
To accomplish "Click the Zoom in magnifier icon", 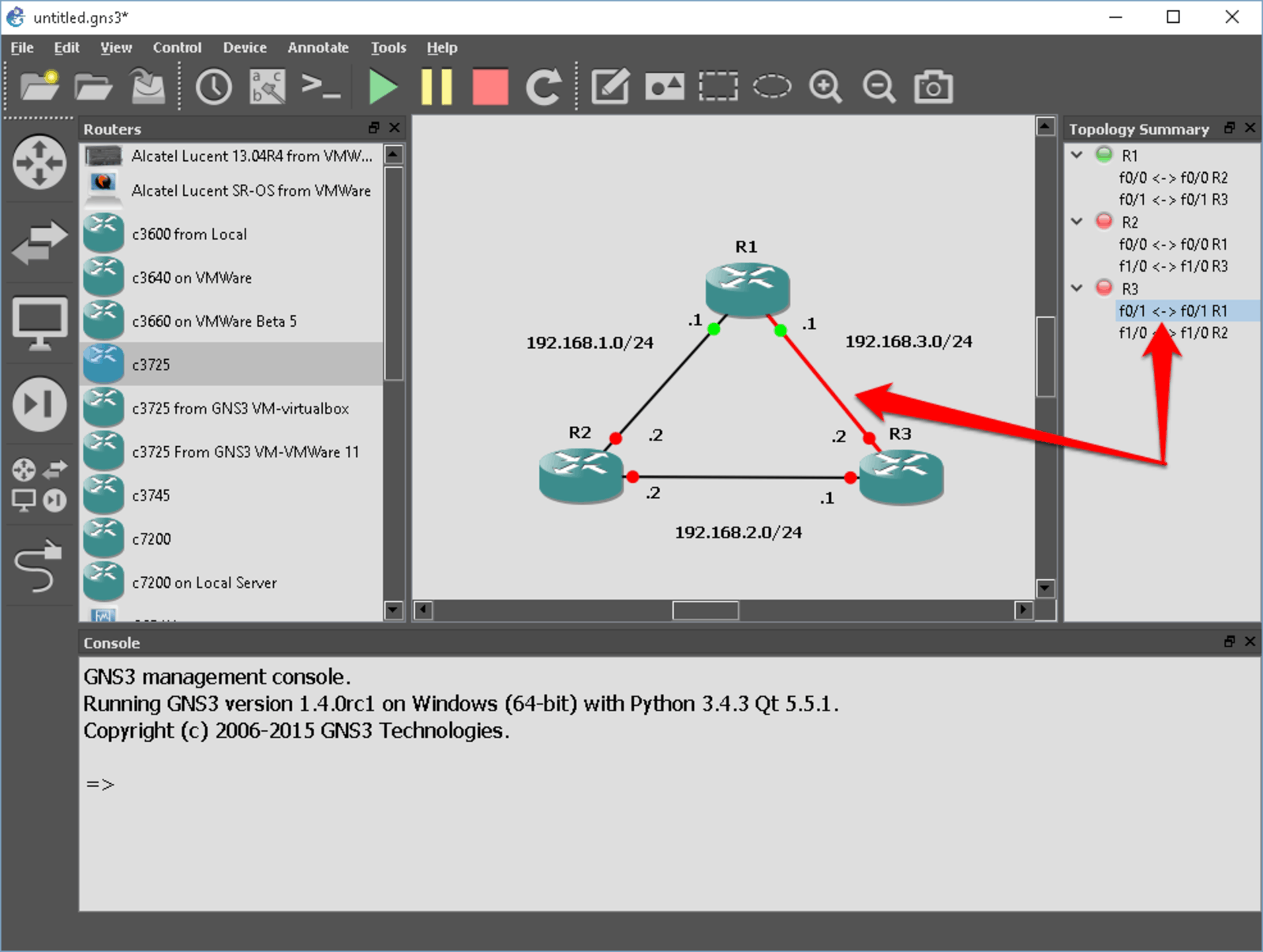I will point(826,87).
